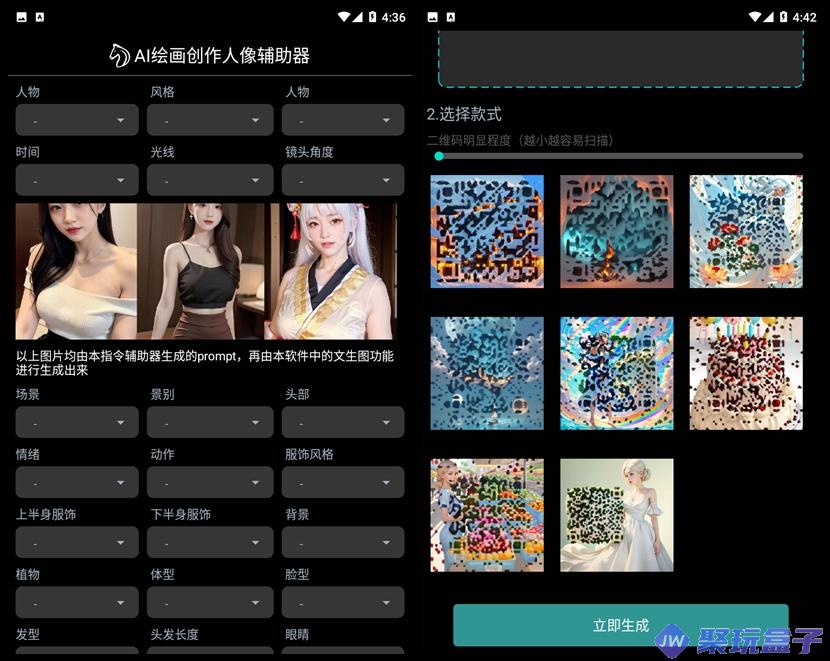
Task: Tap the '二维码明显程度（越小越容易扫描）' label
Action: coord(520,140)
